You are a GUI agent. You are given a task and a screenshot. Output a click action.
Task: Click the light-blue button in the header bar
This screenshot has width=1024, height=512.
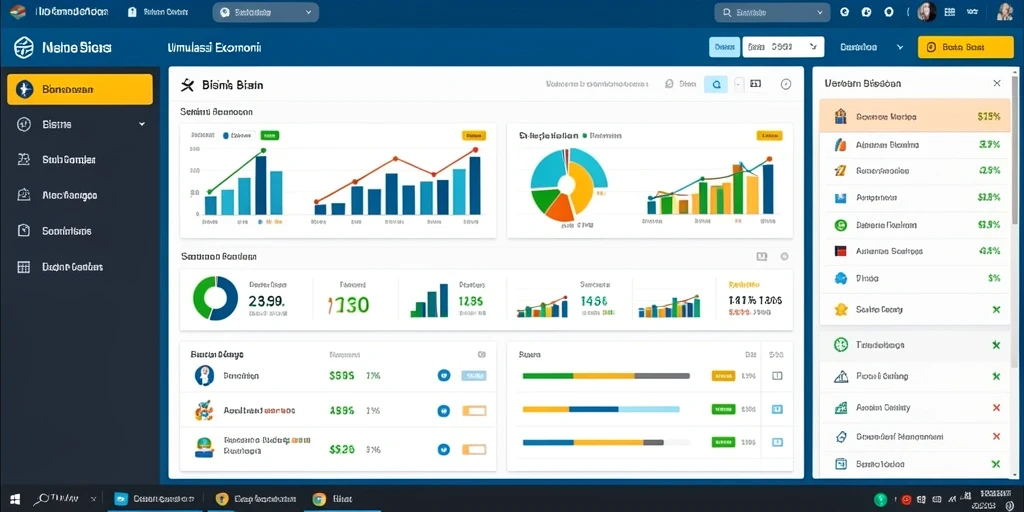[724, 47]
